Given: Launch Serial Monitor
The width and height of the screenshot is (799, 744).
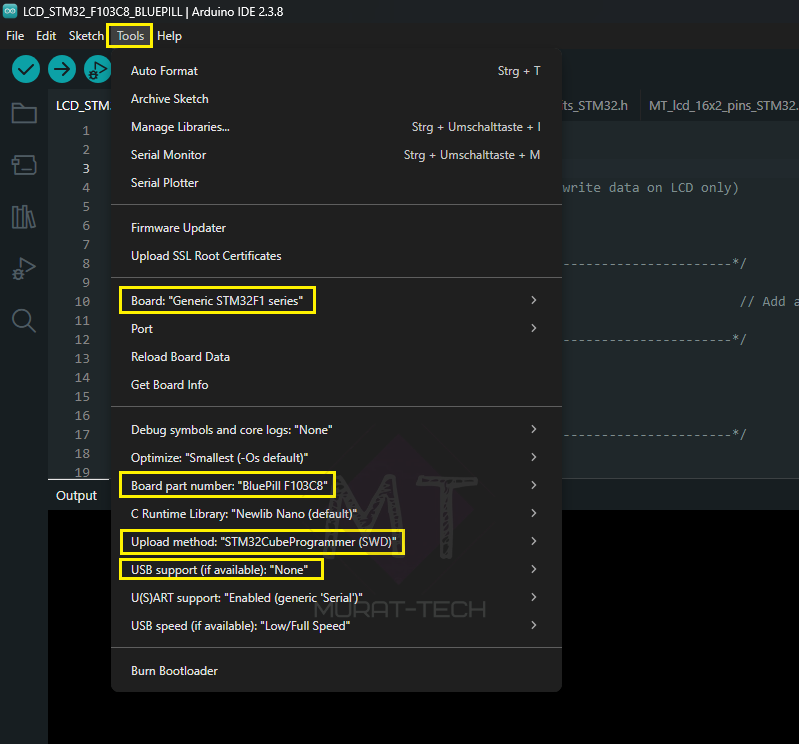Looking at the screenshot, I should point(336,155).
